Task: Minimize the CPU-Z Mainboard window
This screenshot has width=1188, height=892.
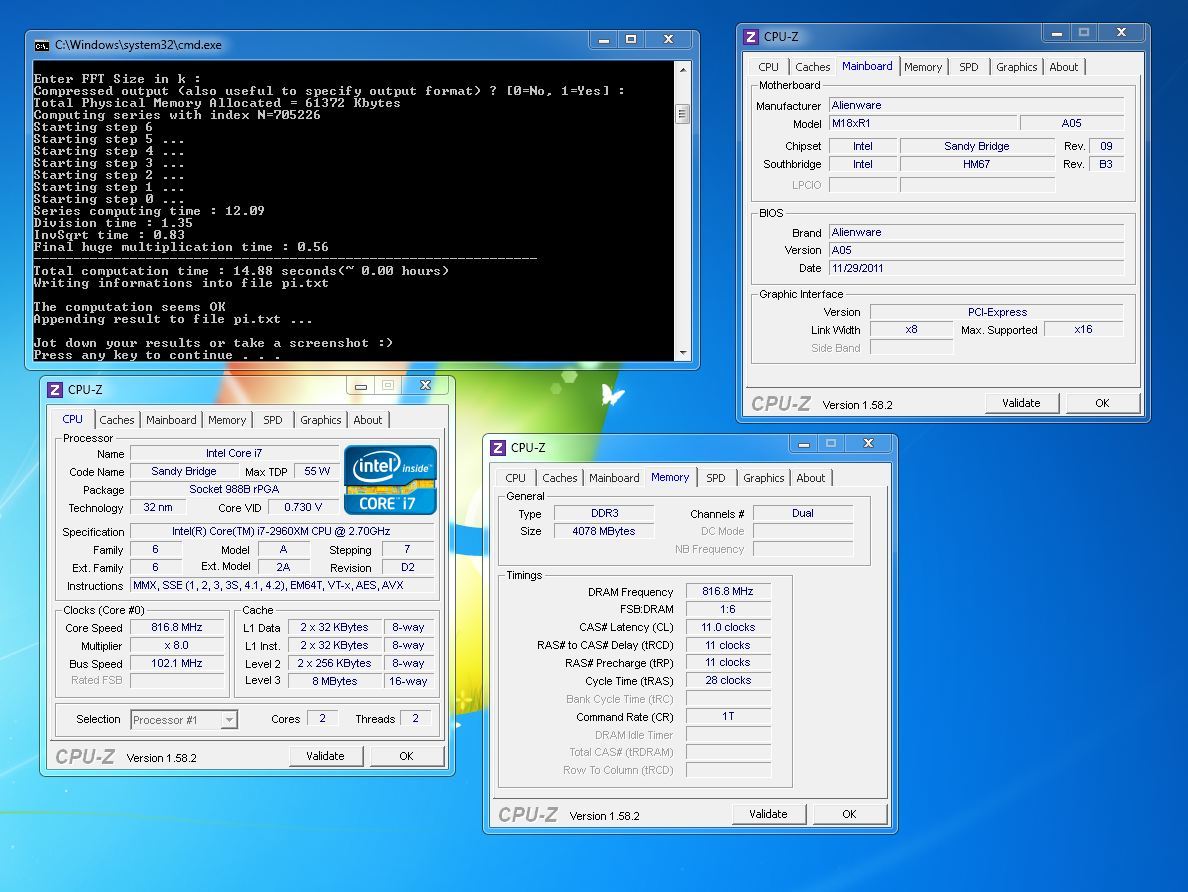Action: pyautogui.click(x=1056, y=33)
